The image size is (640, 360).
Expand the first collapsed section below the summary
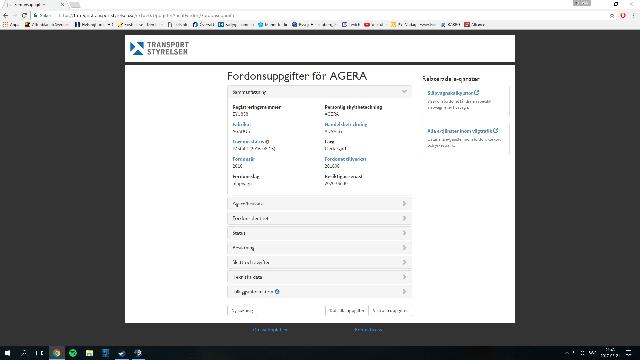pyautogui.click(x=319, y=203)
